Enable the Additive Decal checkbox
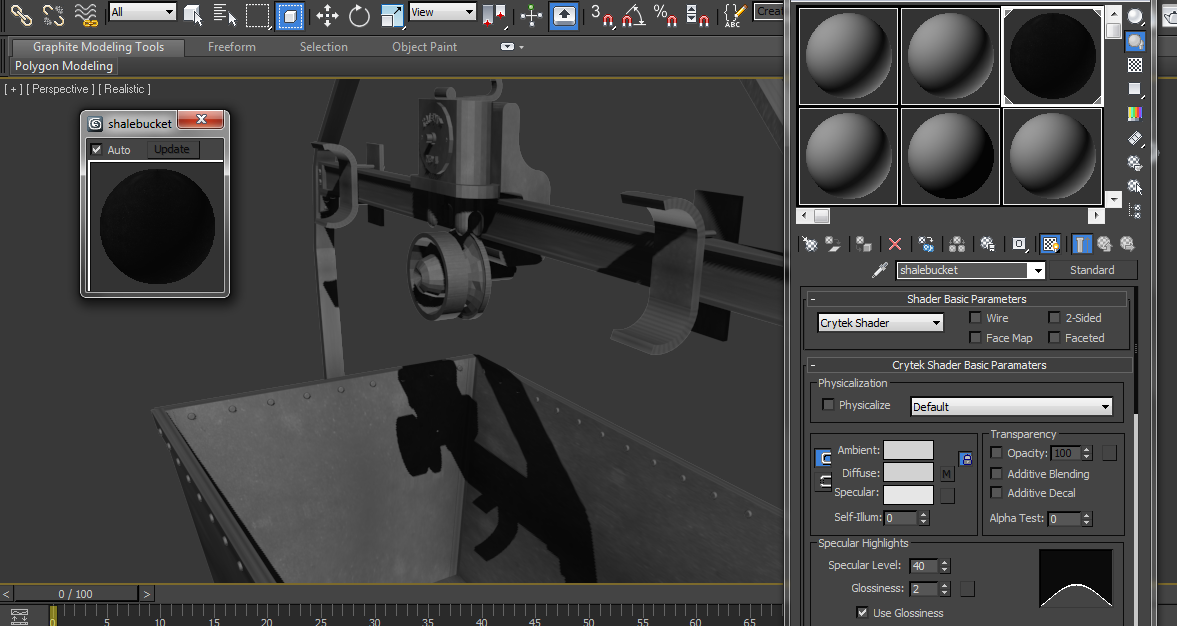Viewport: 1177px width, 626px height. [996, 493]
